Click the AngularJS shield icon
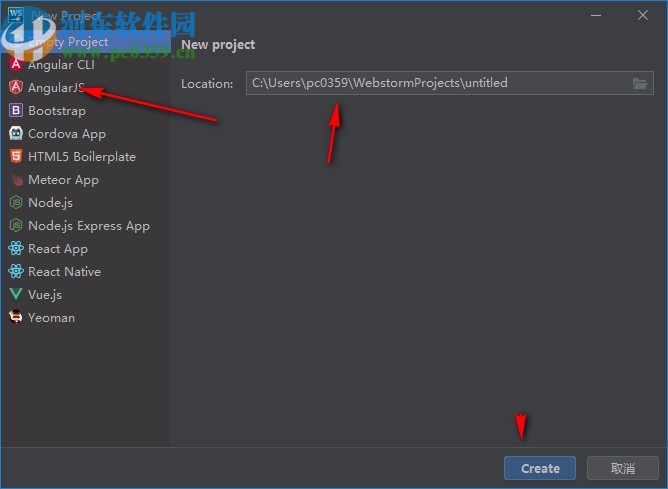This screenshot has width=668, height=489. (x=16, y=87)
